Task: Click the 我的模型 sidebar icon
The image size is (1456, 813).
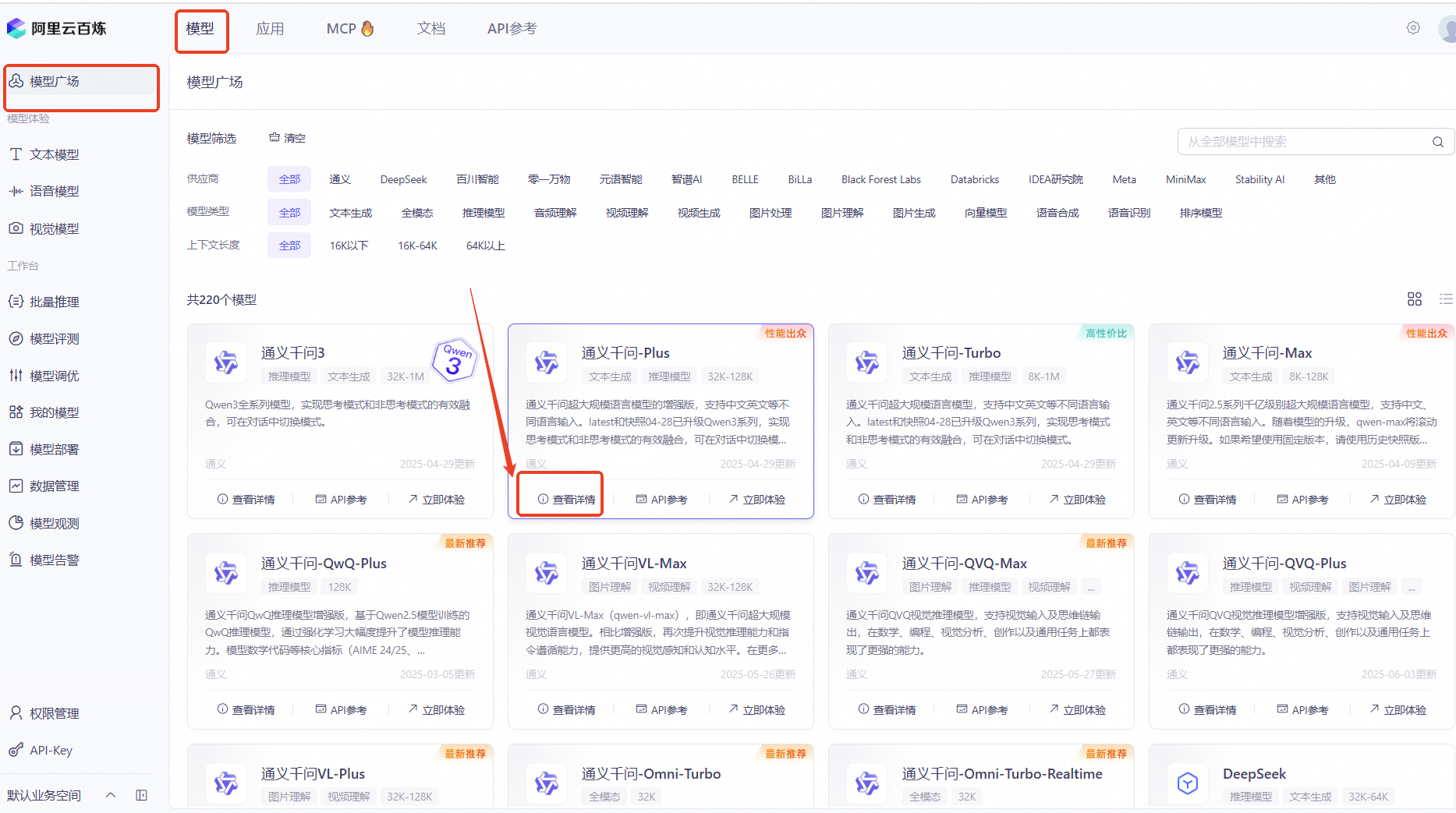Action: [16, 412]
